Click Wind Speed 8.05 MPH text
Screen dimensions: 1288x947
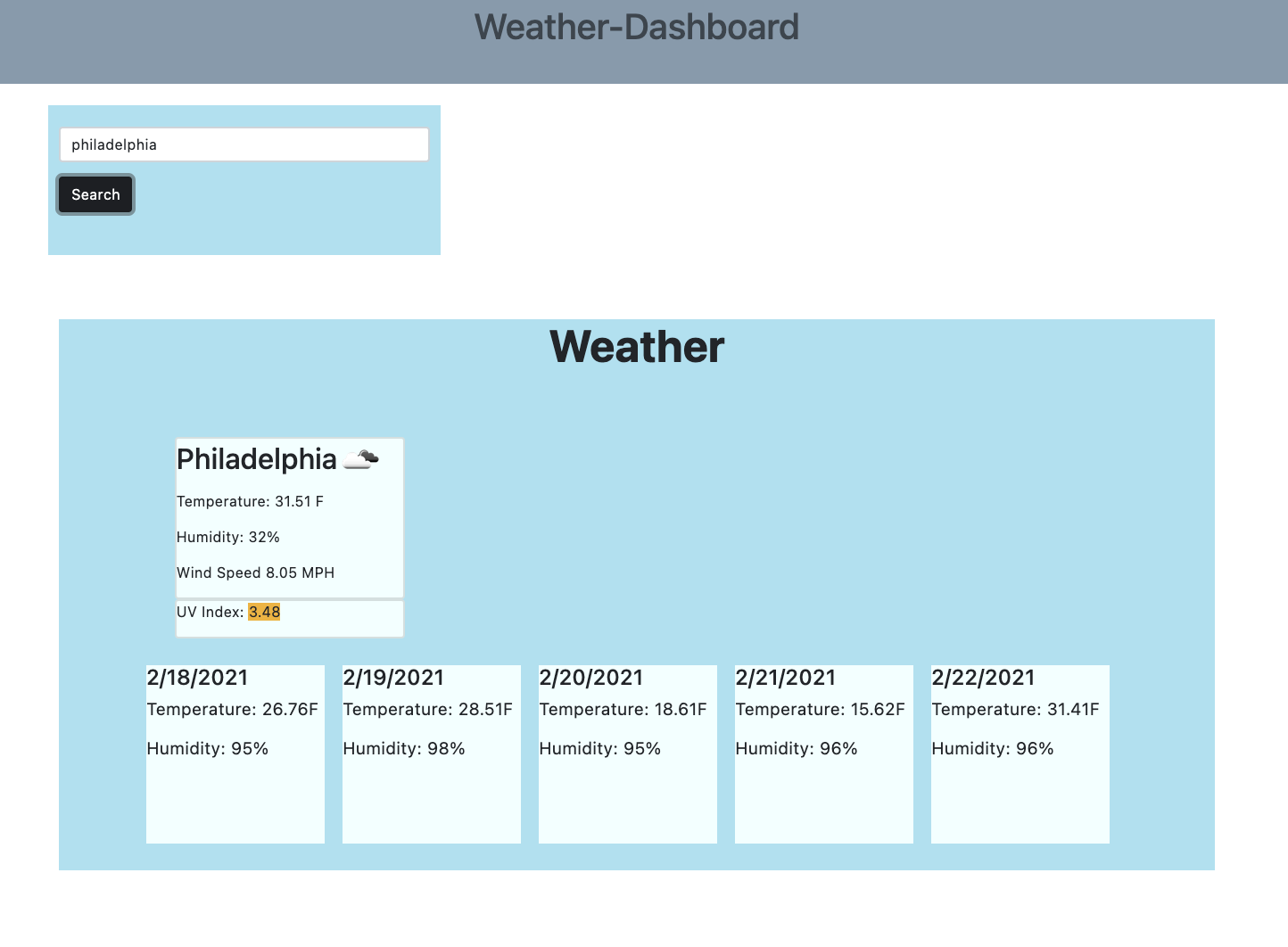tap(256, 572)
